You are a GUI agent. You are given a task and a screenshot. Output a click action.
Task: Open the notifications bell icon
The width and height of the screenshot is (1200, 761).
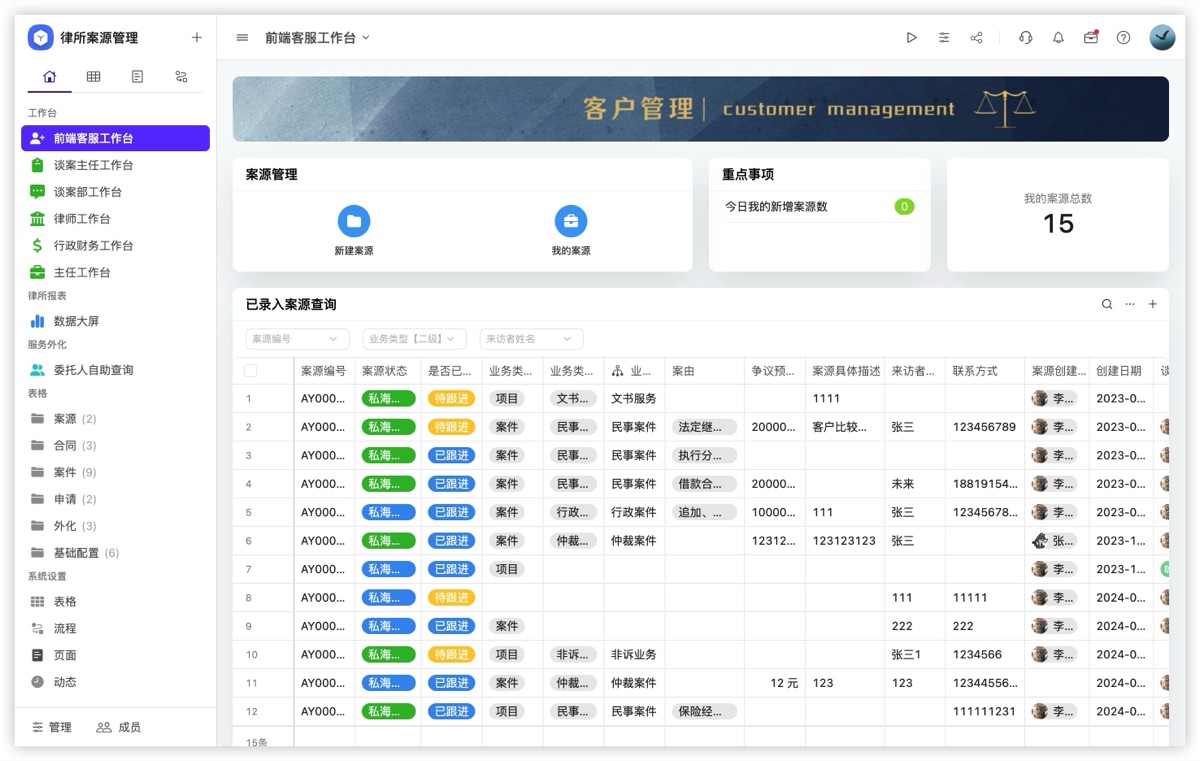point(1058,38)
